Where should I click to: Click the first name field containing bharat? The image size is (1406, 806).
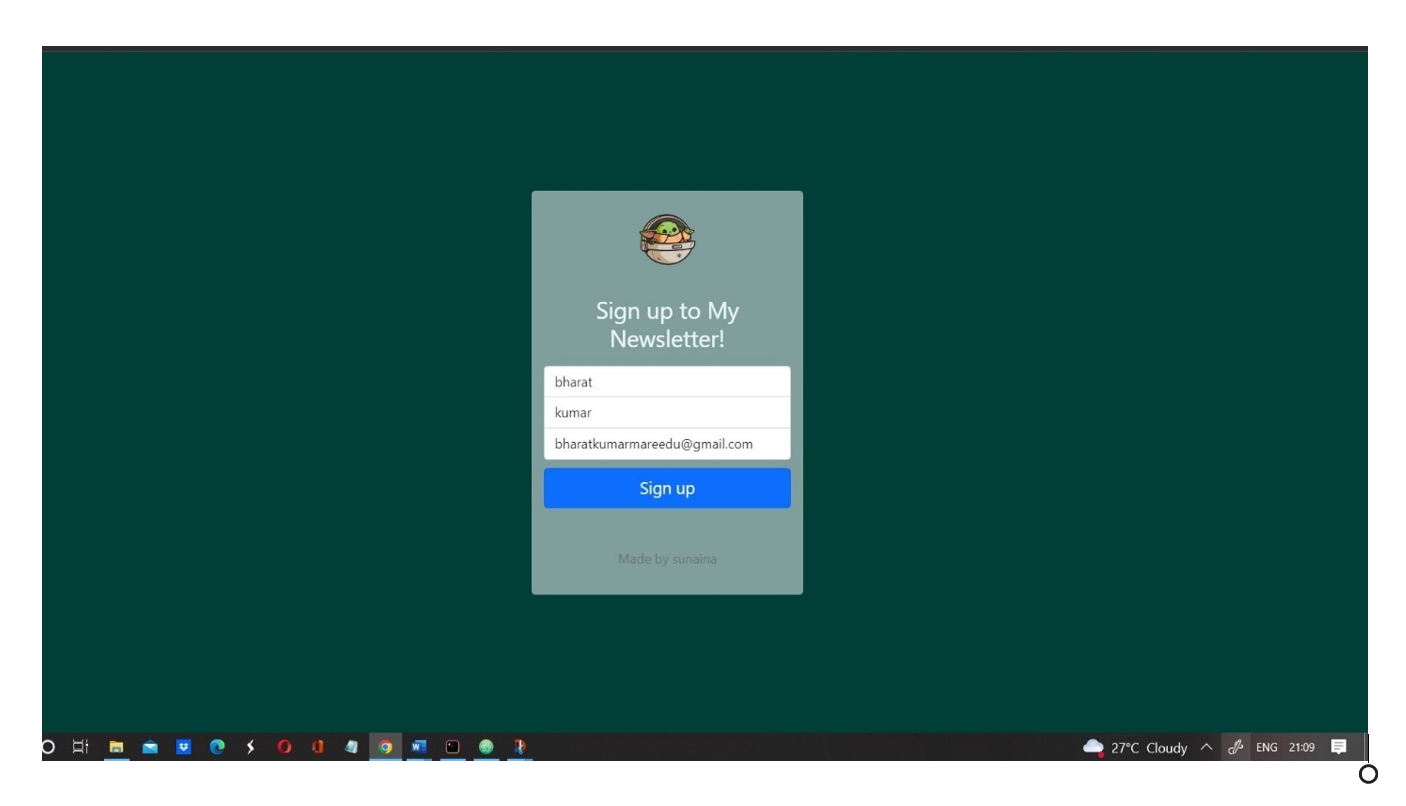click(667, 382)
